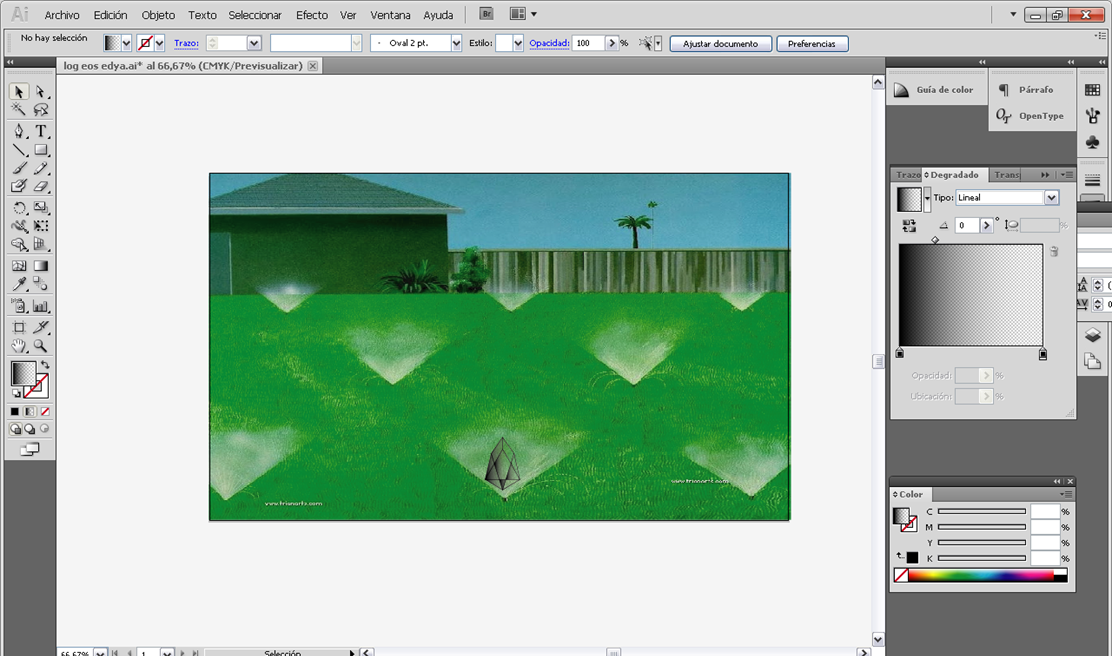Switch toolbox paint mode to Gradient

pos(30,411)
